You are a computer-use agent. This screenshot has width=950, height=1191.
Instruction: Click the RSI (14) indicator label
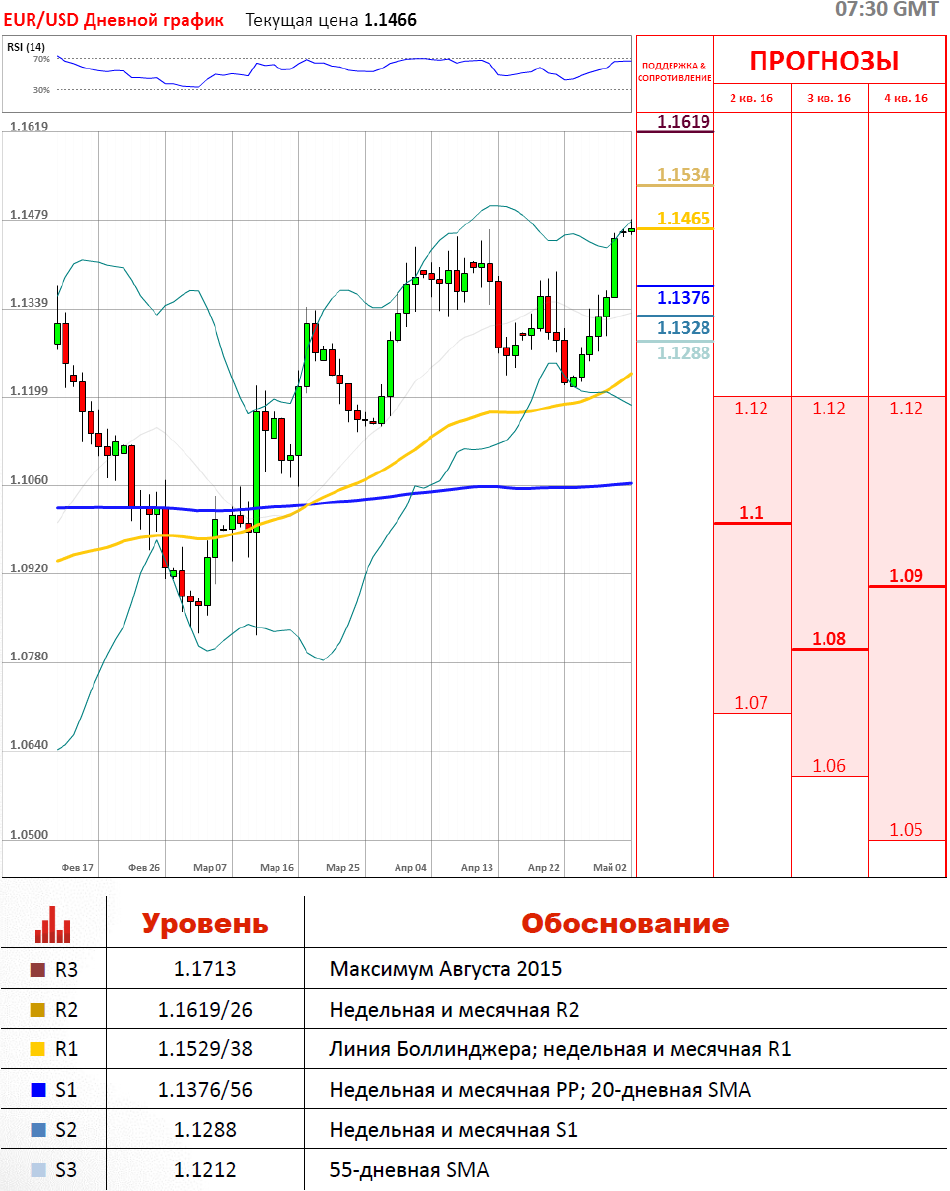tap(26, 47)
